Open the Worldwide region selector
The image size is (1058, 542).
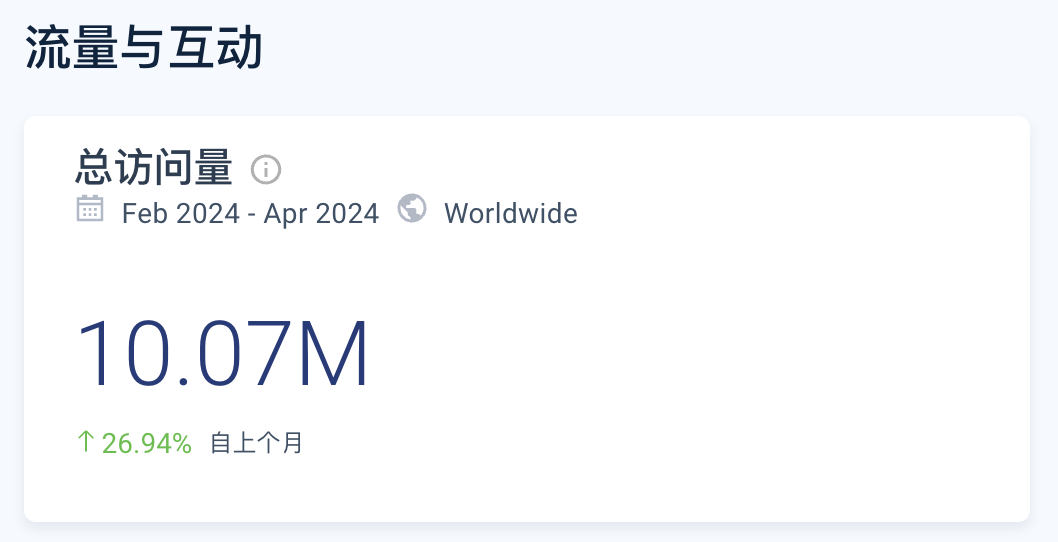coord(511,214)
